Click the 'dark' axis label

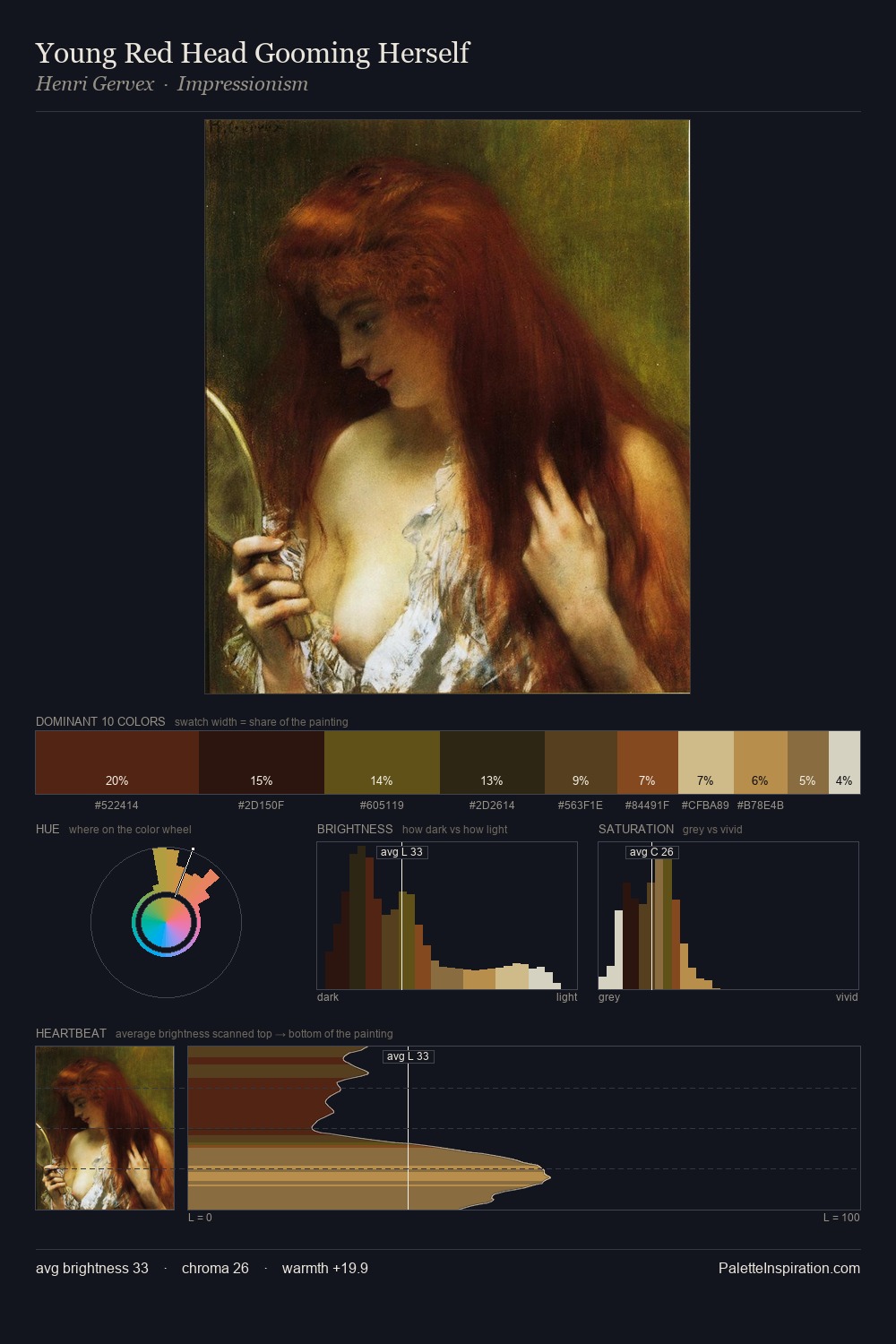coord(328,997)
